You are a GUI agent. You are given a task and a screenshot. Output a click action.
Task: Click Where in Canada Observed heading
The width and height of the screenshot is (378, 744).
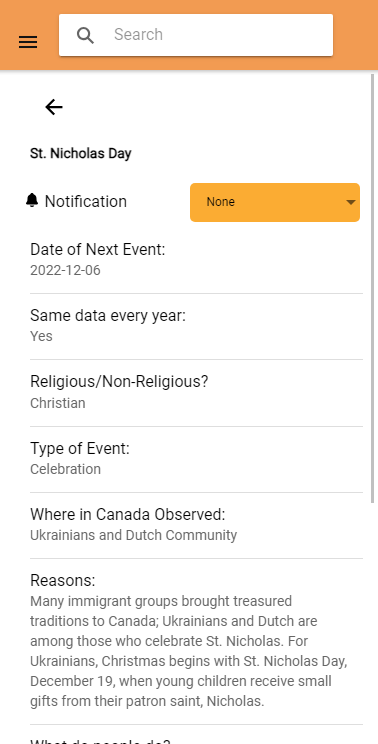click(x=128, y=514)
